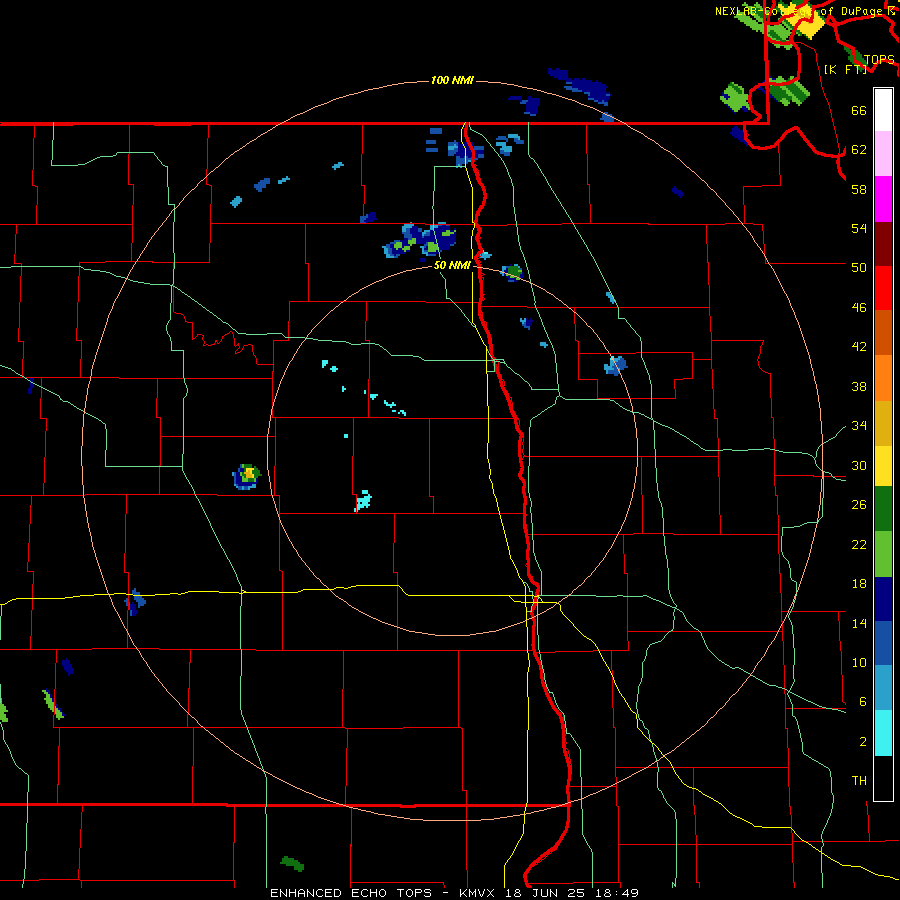Click the "62" legend value
Image resolution: width=900 pixels, height=900 pixels.
(859, 150)
